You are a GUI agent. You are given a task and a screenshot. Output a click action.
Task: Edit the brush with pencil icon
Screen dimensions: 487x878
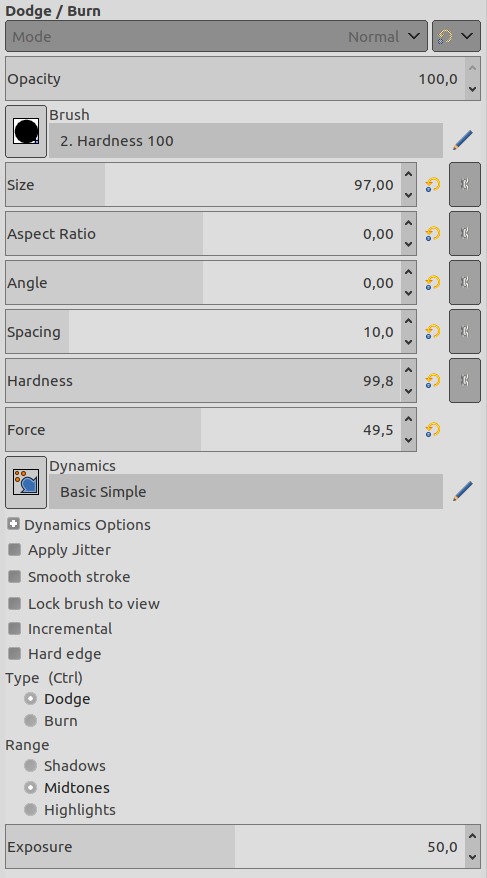[x=462, y=141]
